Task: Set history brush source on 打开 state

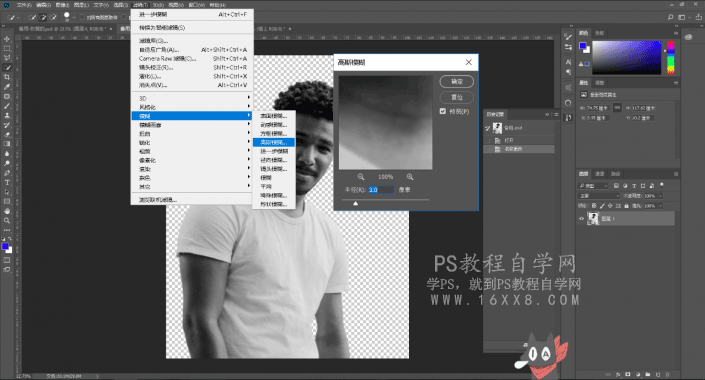Action: coord(488,140)
